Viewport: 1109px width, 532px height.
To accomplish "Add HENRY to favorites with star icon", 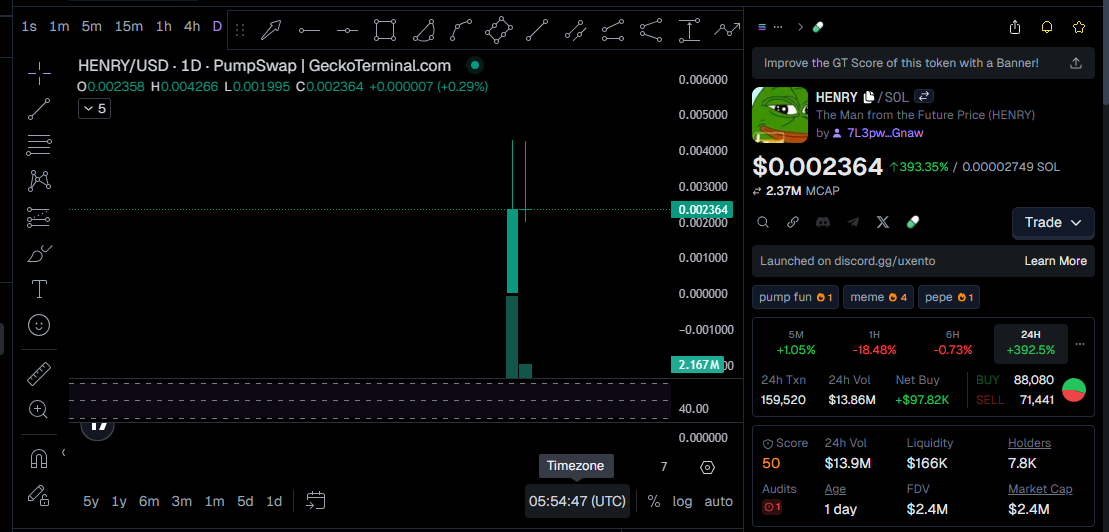I will pos(1079,27).
